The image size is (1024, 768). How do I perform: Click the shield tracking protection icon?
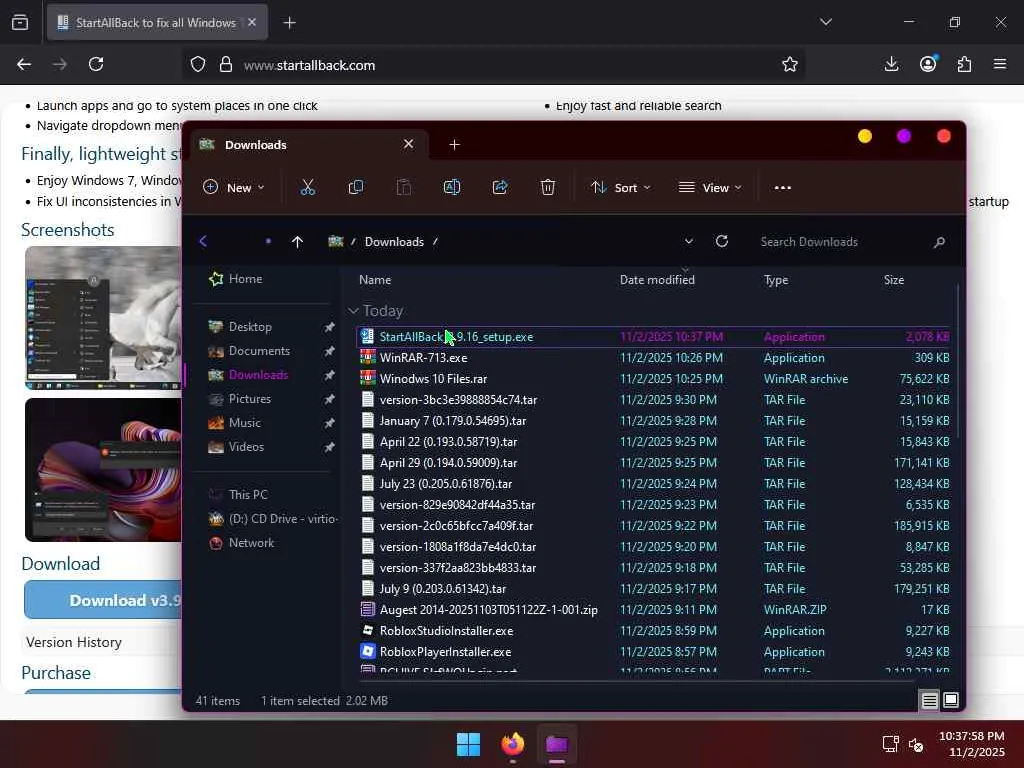pyautogui.click(x=198, y=64)
